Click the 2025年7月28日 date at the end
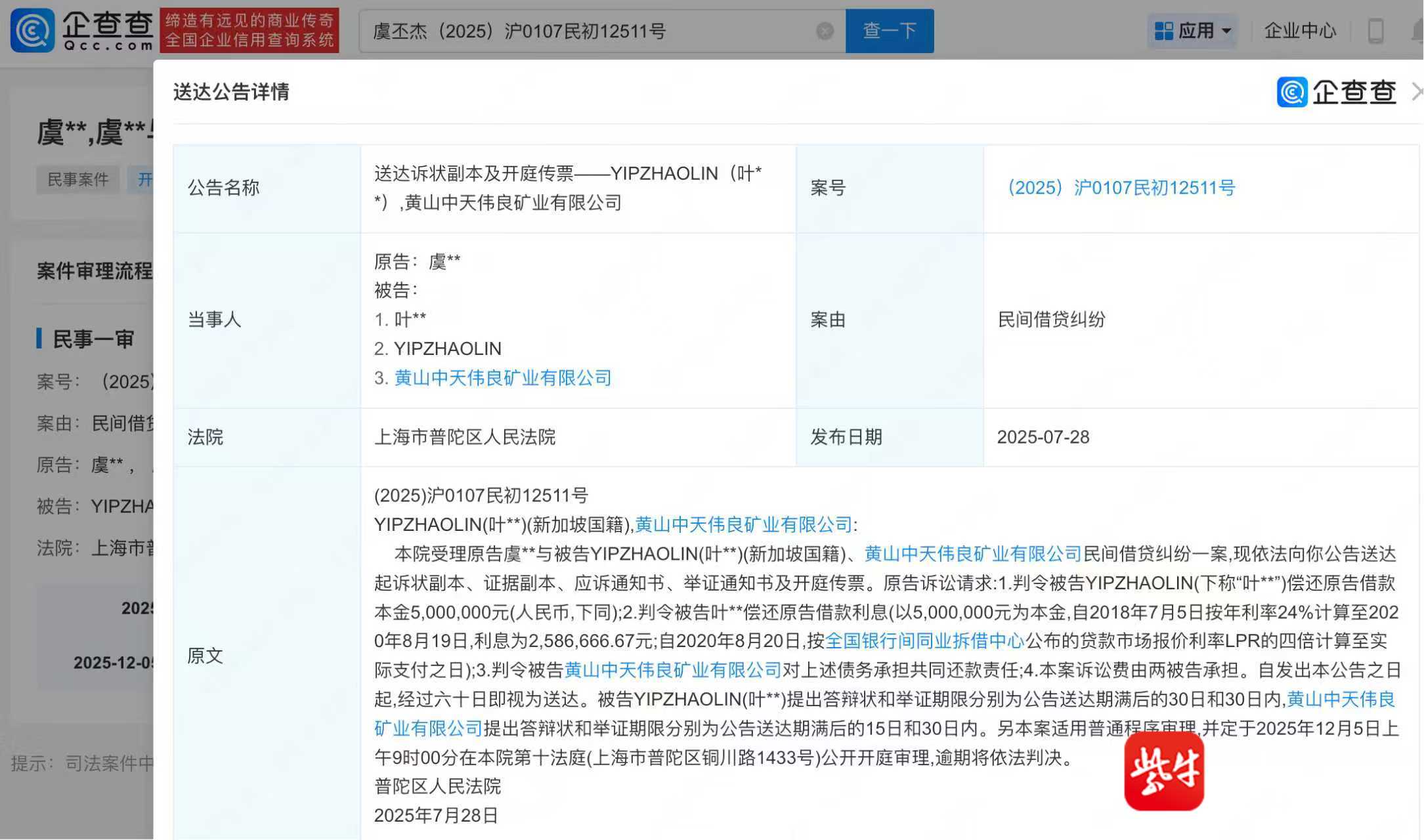 [x=436, y=816]
